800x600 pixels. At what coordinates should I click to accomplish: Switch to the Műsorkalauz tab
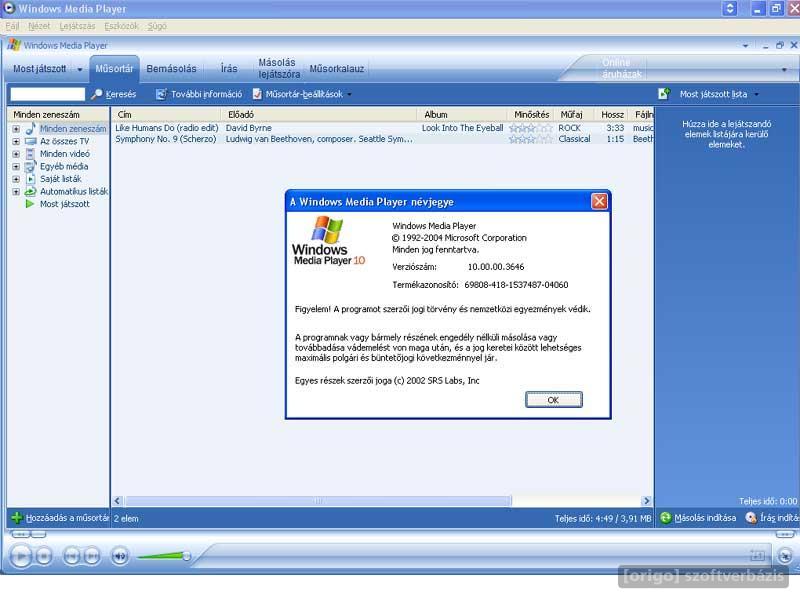tap(337, 69)
